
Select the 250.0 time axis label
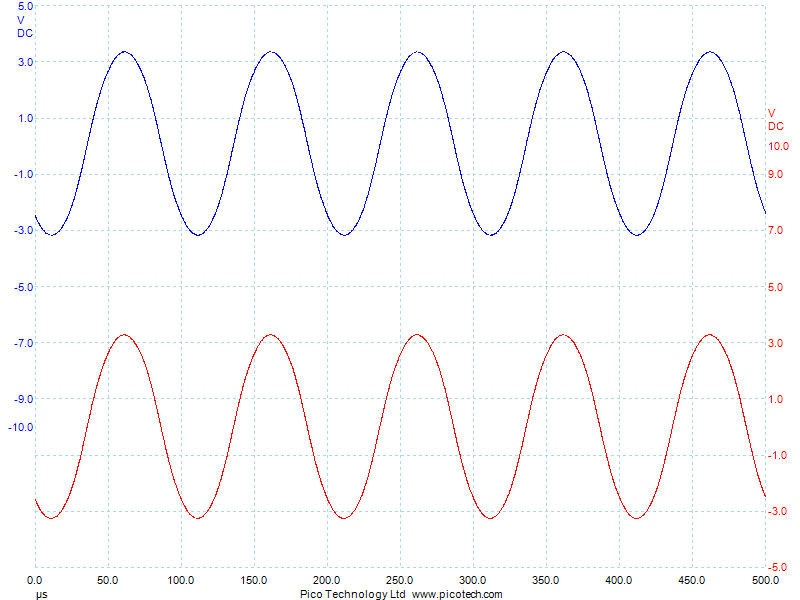(x=399, y=581)
